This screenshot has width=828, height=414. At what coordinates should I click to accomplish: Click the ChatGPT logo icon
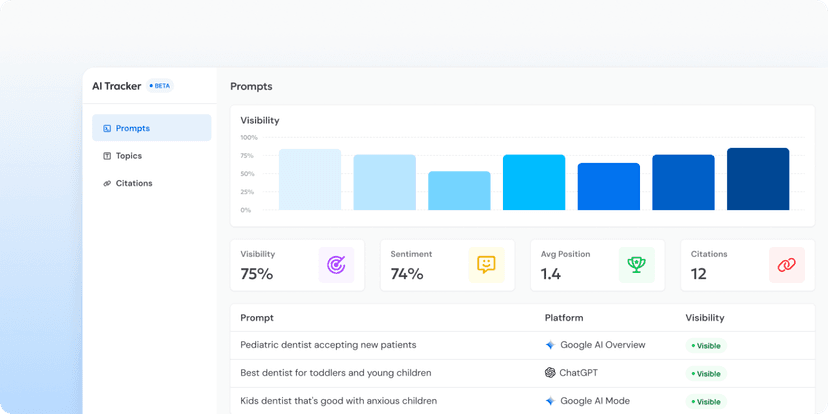[x=550, y=373]
